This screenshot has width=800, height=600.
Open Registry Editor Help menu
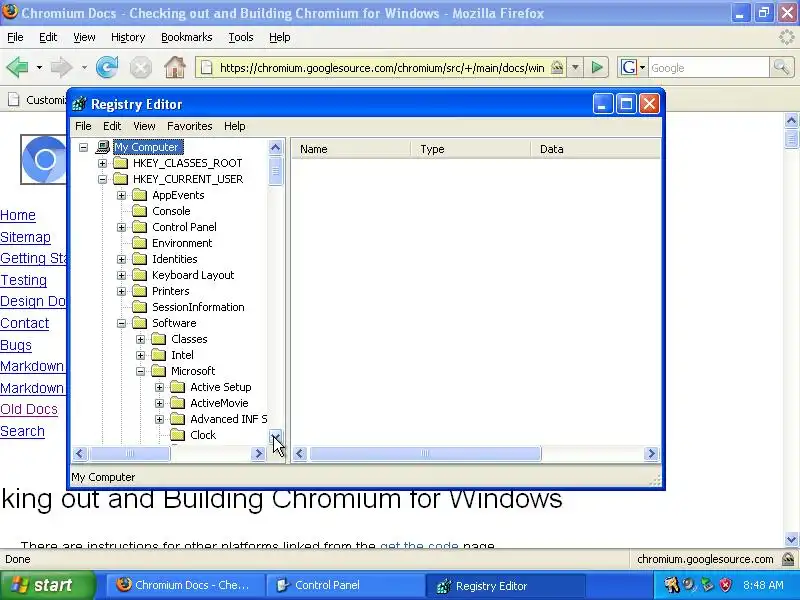click(235, 126)
